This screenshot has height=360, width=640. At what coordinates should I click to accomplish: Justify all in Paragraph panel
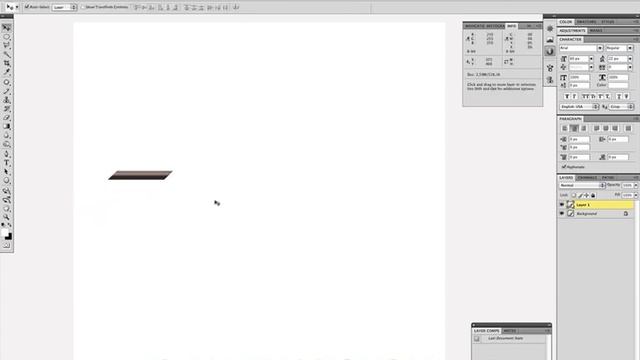pyautogui.click(x=628, y=129)
